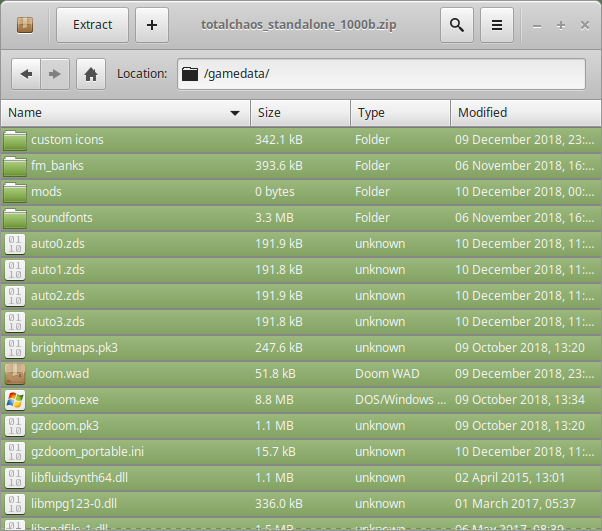Click the 393.6 kB size cell
The image size is (602, 531).
pos(279,166)
